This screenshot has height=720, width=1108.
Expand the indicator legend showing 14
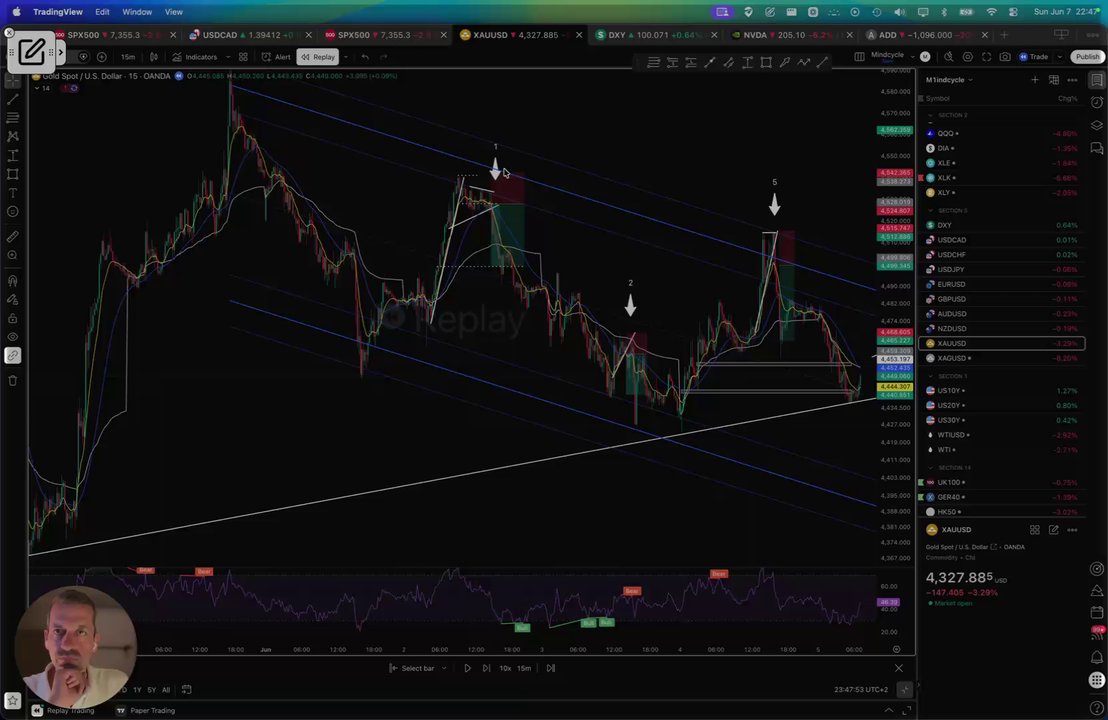pos(42,88)
